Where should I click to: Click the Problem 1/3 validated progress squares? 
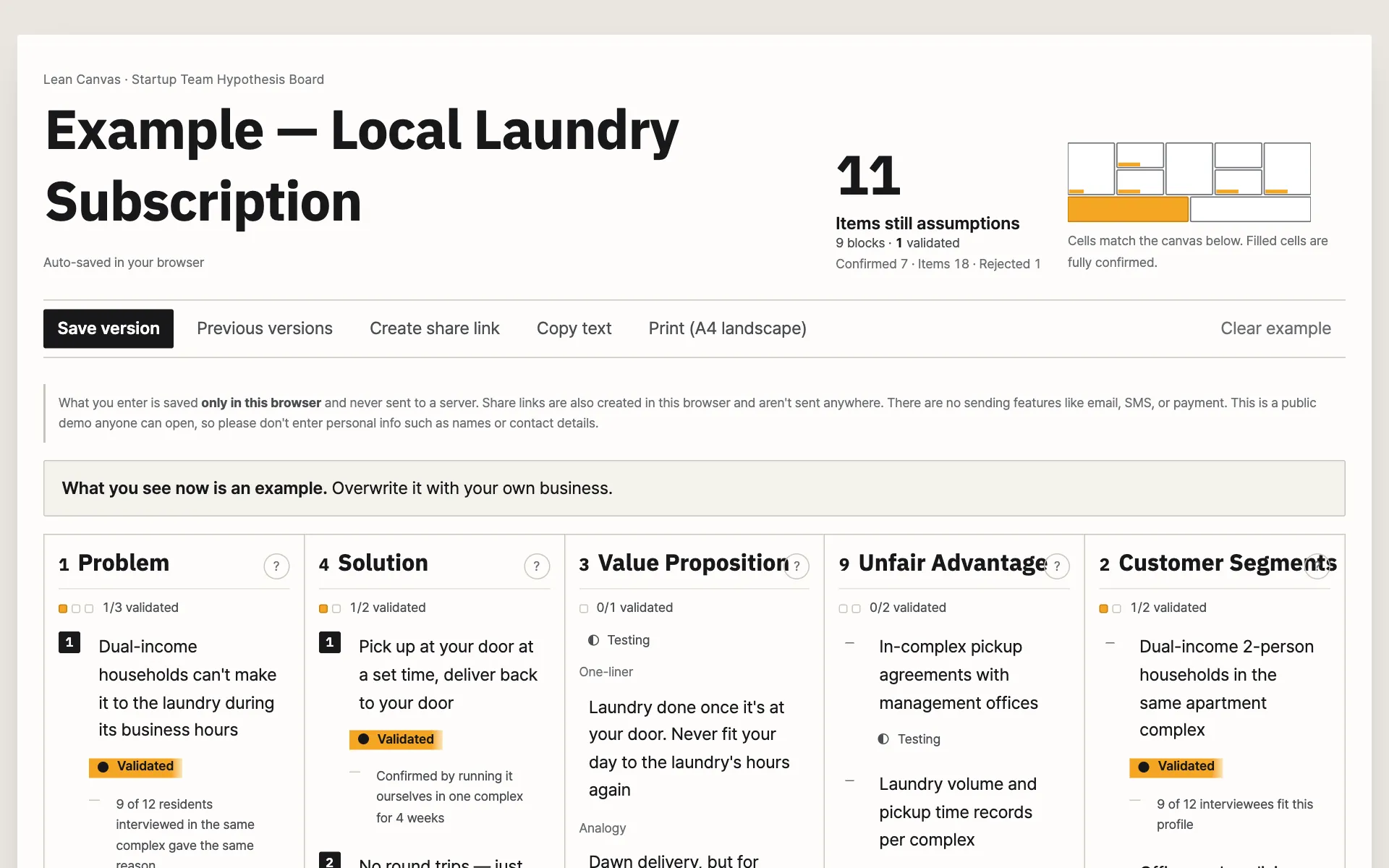tap(76, 608)
